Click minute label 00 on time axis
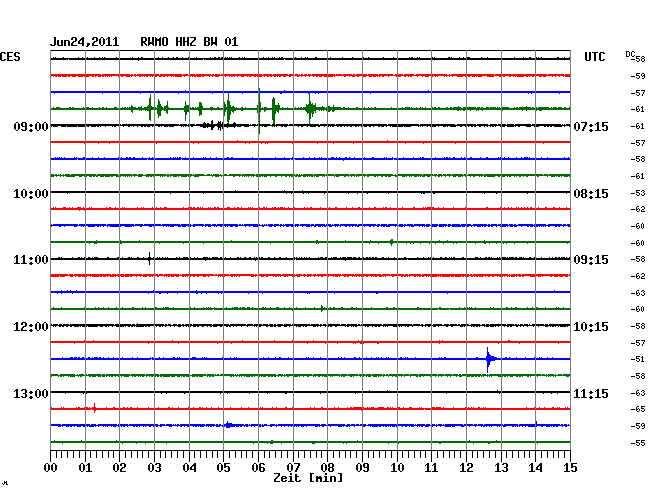Viewport: 650px width, 494px height. (51, 467)
